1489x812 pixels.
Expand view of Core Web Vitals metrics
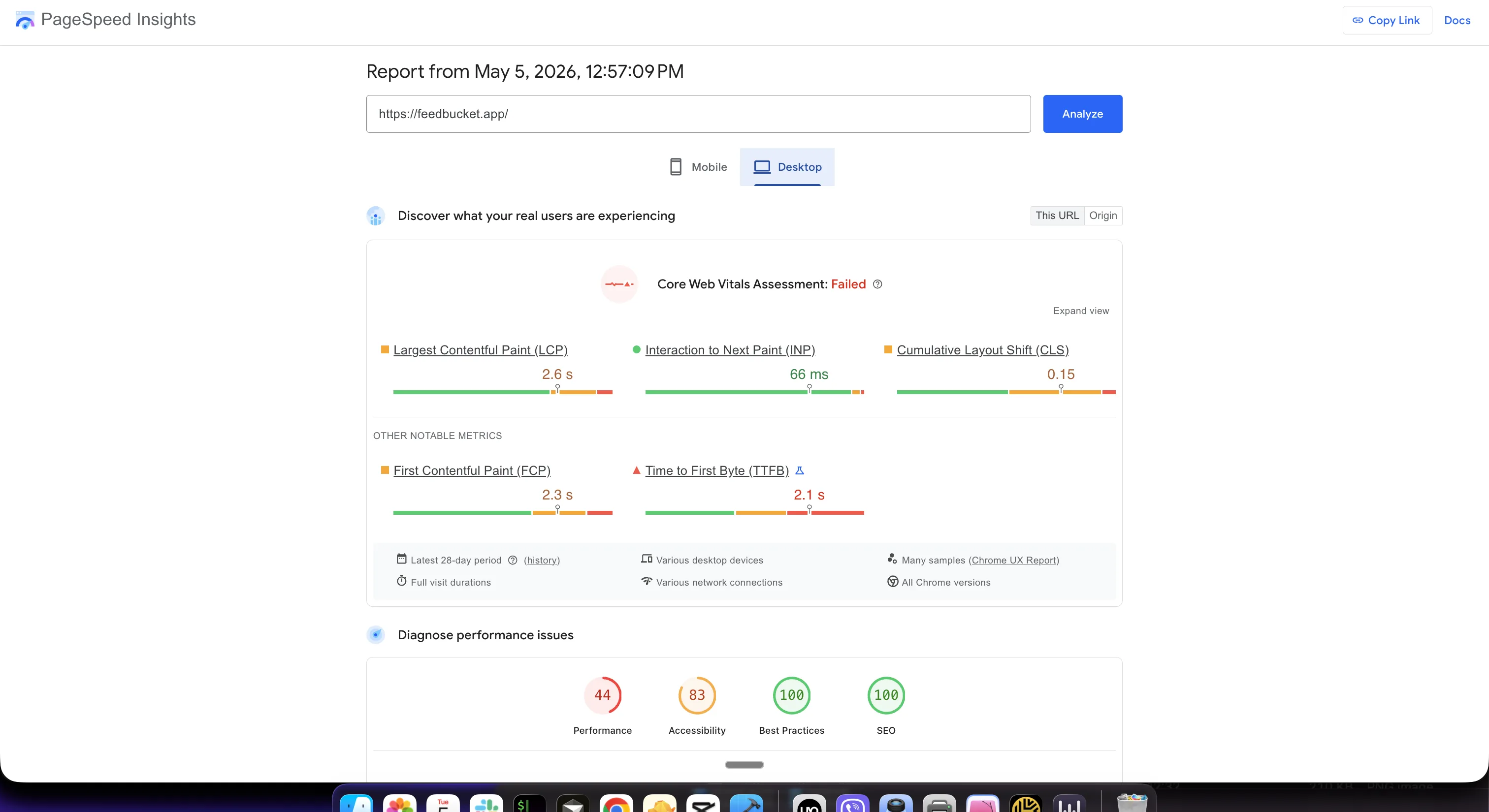coord(1081,311)
